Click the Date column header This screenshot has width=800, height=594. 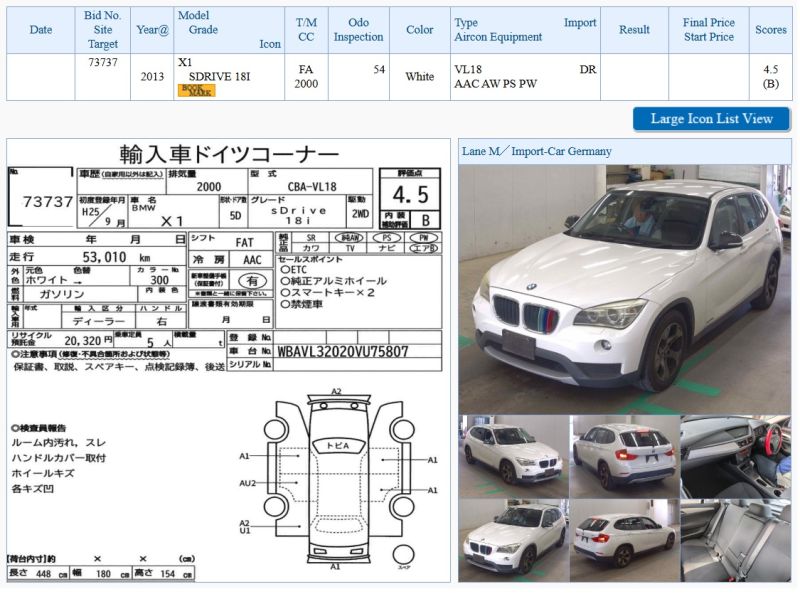point(41,30)
